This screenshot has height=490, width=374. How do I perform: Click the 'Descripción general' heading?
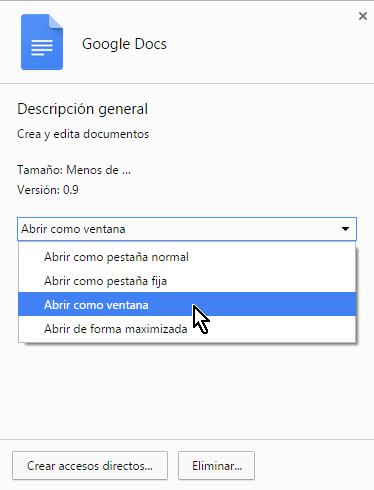pyautogui.click(x=82, y=109)
